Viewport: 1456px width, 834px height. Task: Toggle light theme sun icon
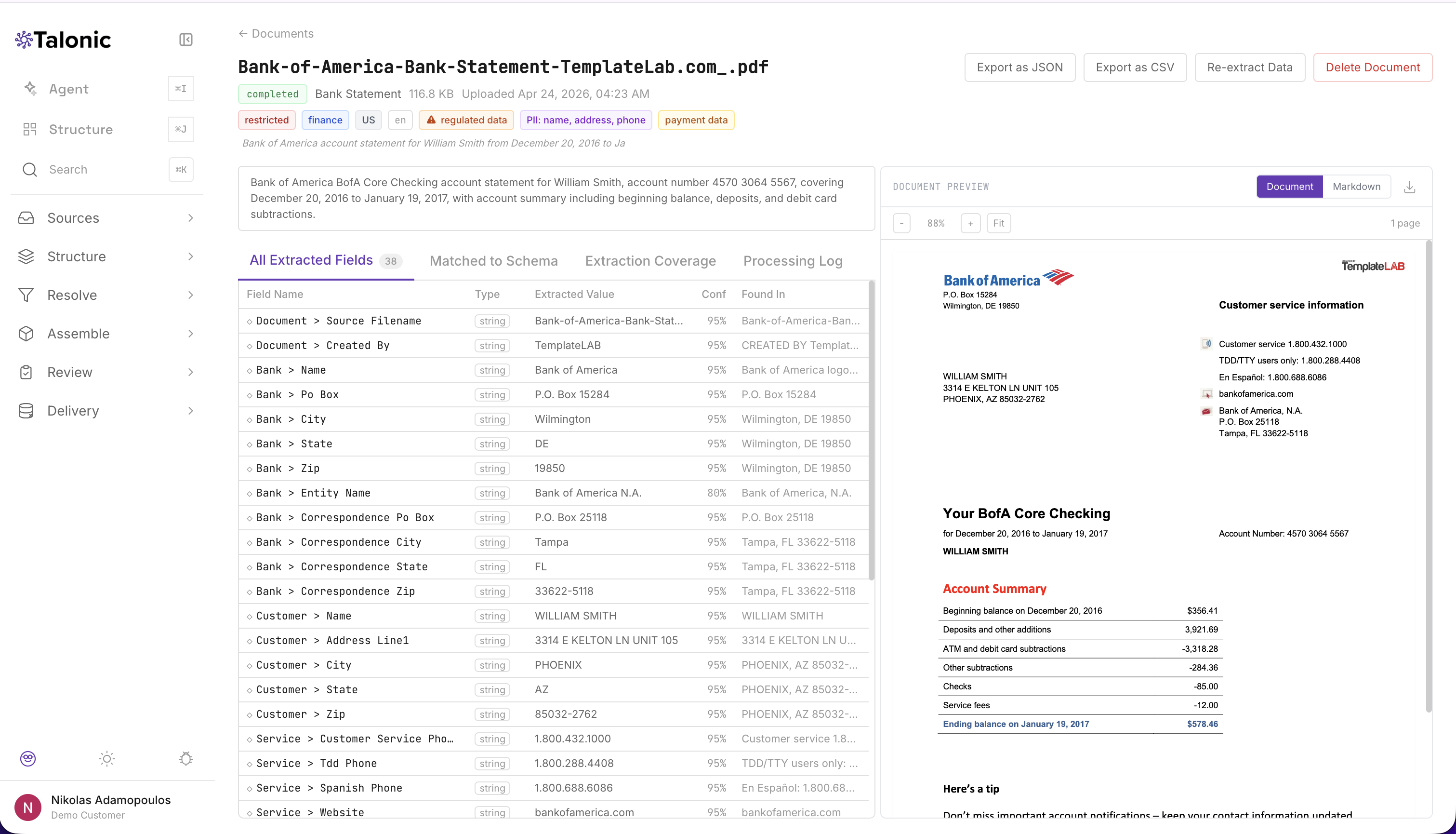(107, 758)
